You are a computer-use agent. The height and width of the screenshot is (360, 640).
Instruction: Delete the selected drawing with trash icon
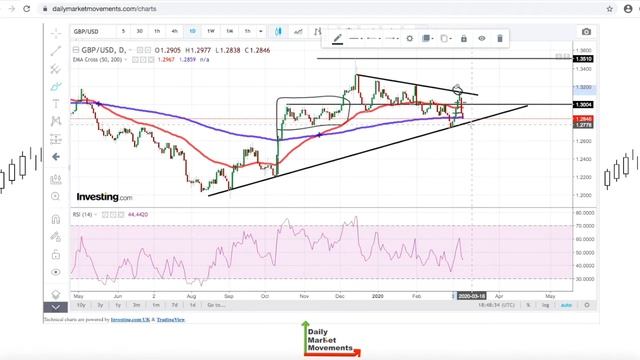point(500,38)
